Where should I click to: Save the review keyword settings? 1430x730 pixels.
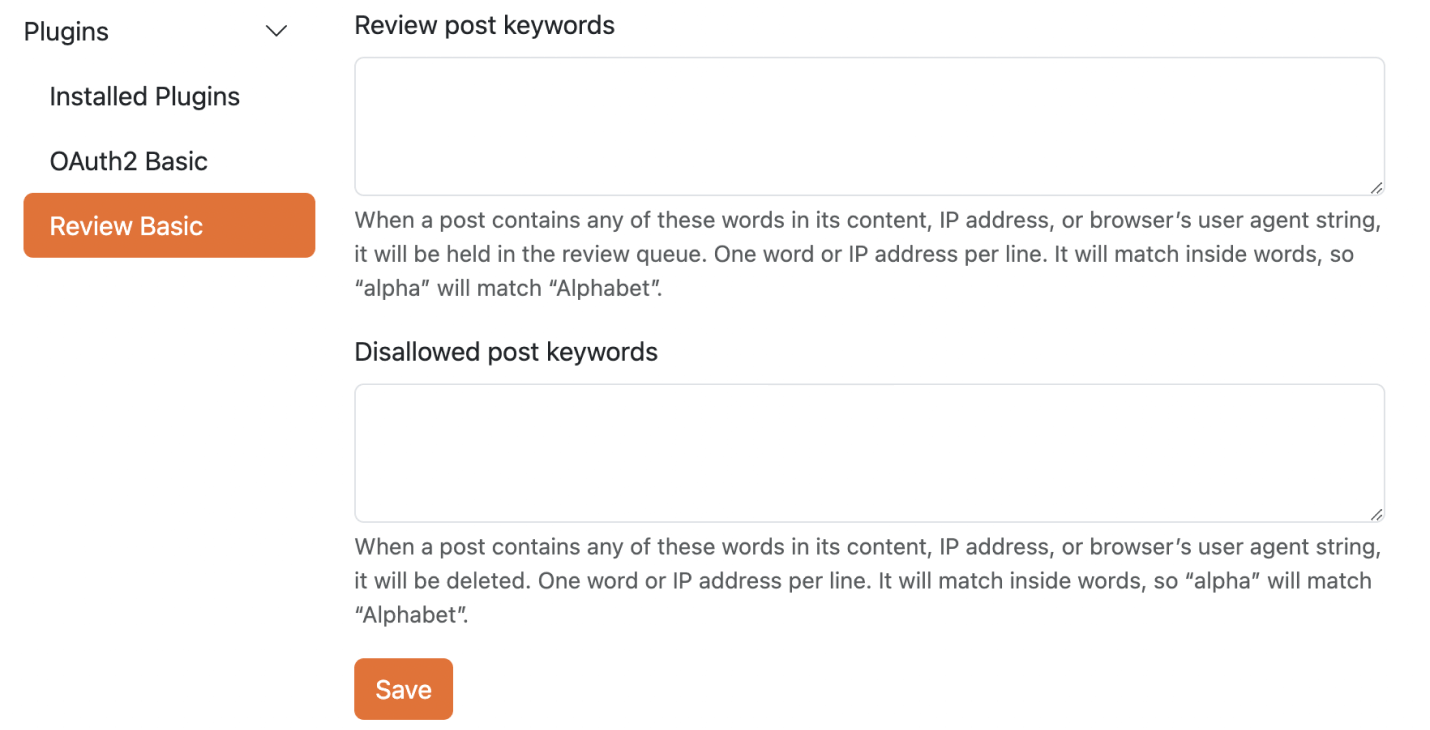pyautogui.click(x=403, y=689)
